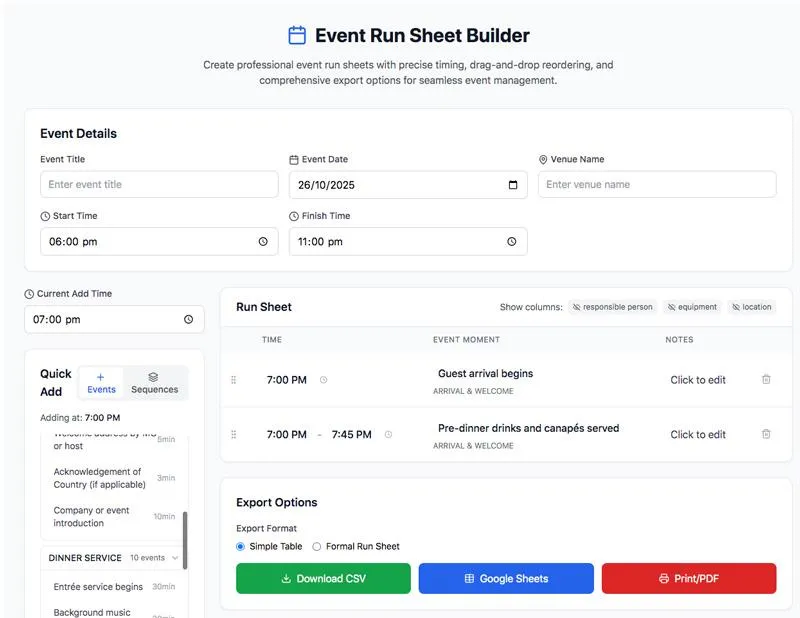This screenshot has width=800, height=618.
Task: Click the Finish Time field showing 11:00 pm
Action: 408,241
